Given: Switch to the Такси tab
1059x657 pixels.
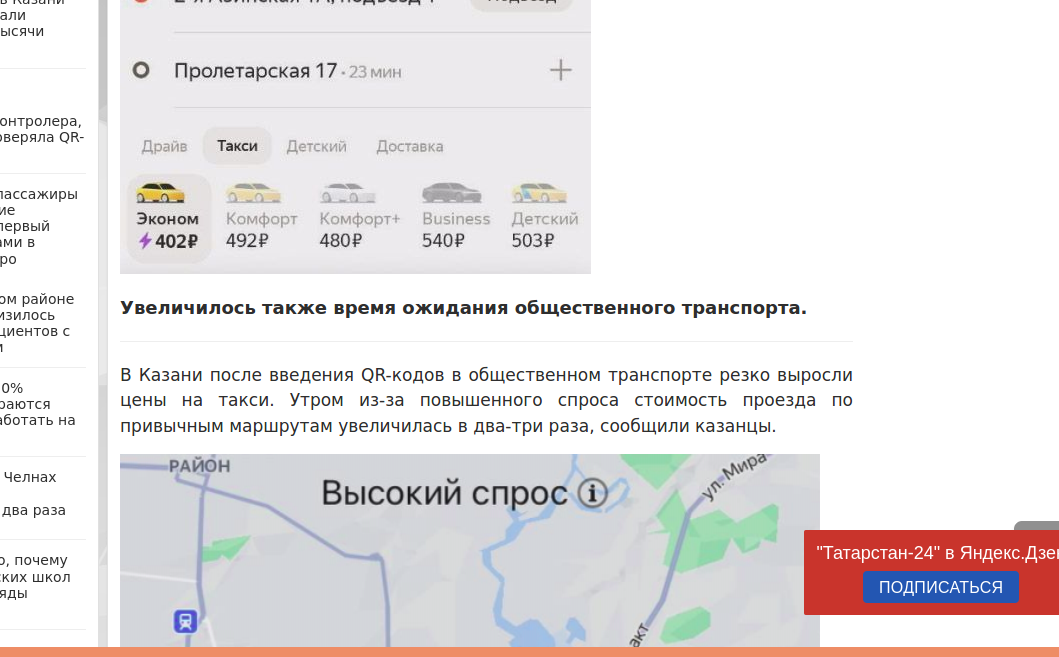Looking at the screenshot, I should tap(236, 146).
